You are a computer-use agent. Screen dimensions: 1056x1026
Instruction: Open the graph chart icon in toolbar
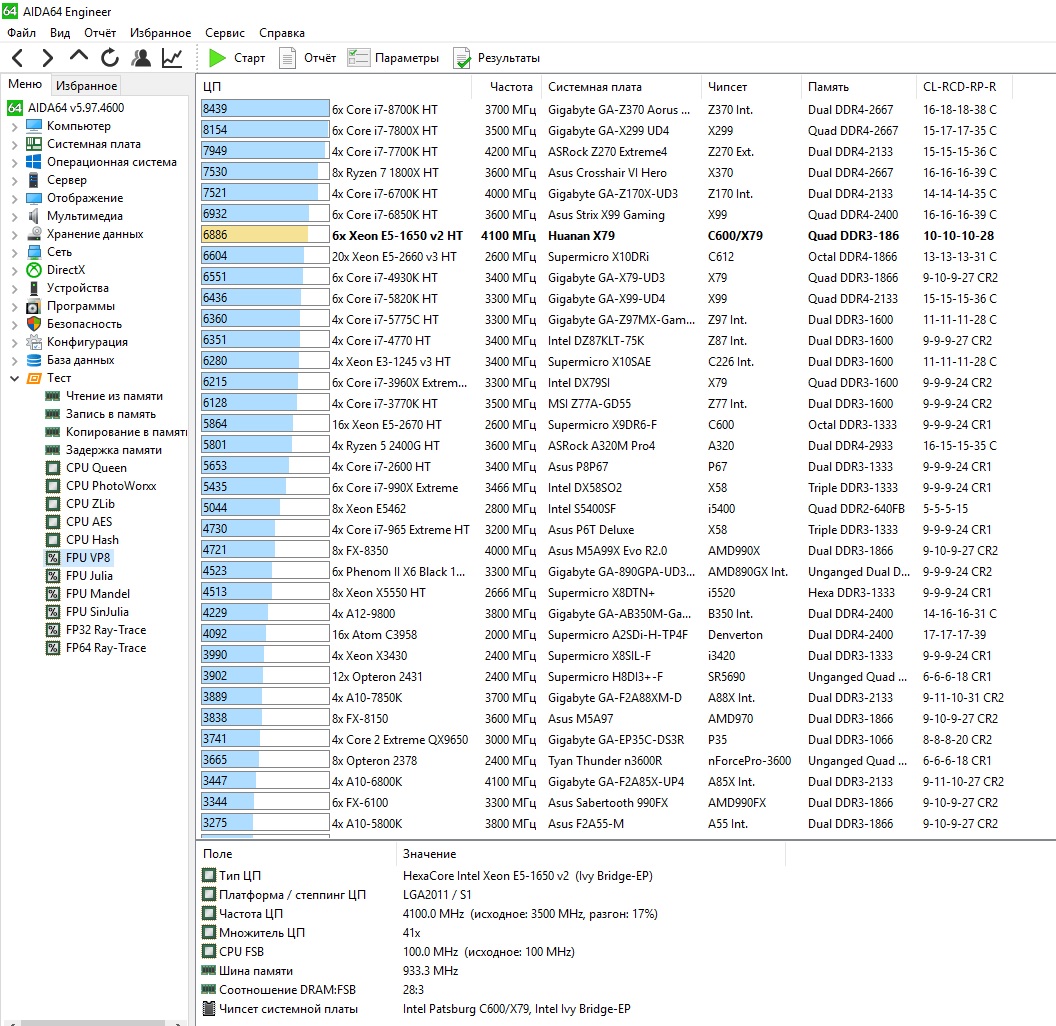tap(172, 58)
